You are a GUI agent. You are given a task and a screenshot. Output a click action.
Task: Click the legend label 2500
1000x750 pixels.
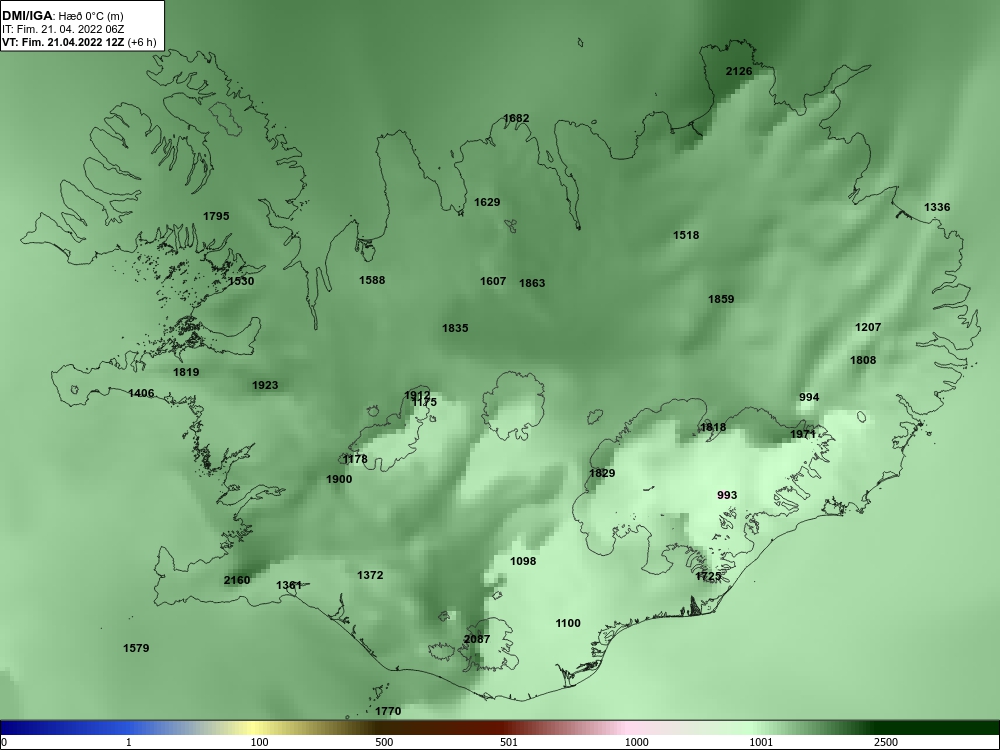[x=886, y=742]
